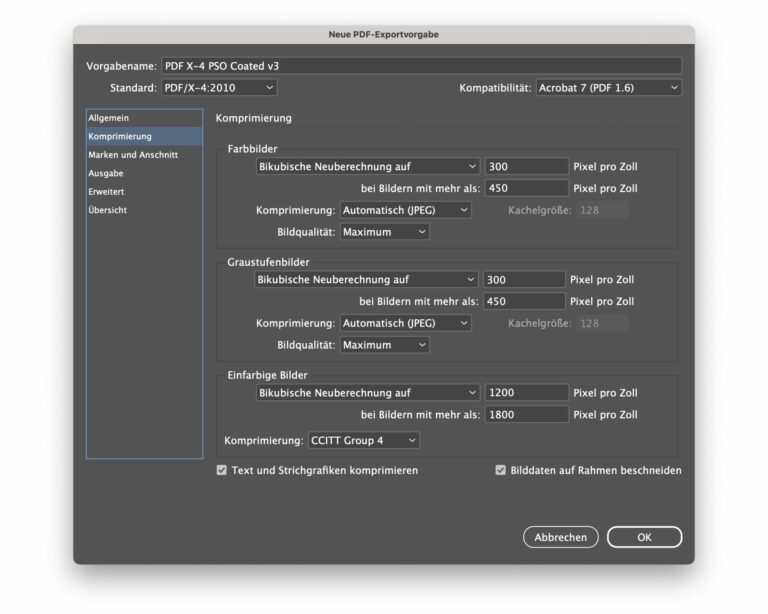Open Farbbilder resampling method dropdown
The height and width of the screenshot is (614, 768).
tap(367, 166)
